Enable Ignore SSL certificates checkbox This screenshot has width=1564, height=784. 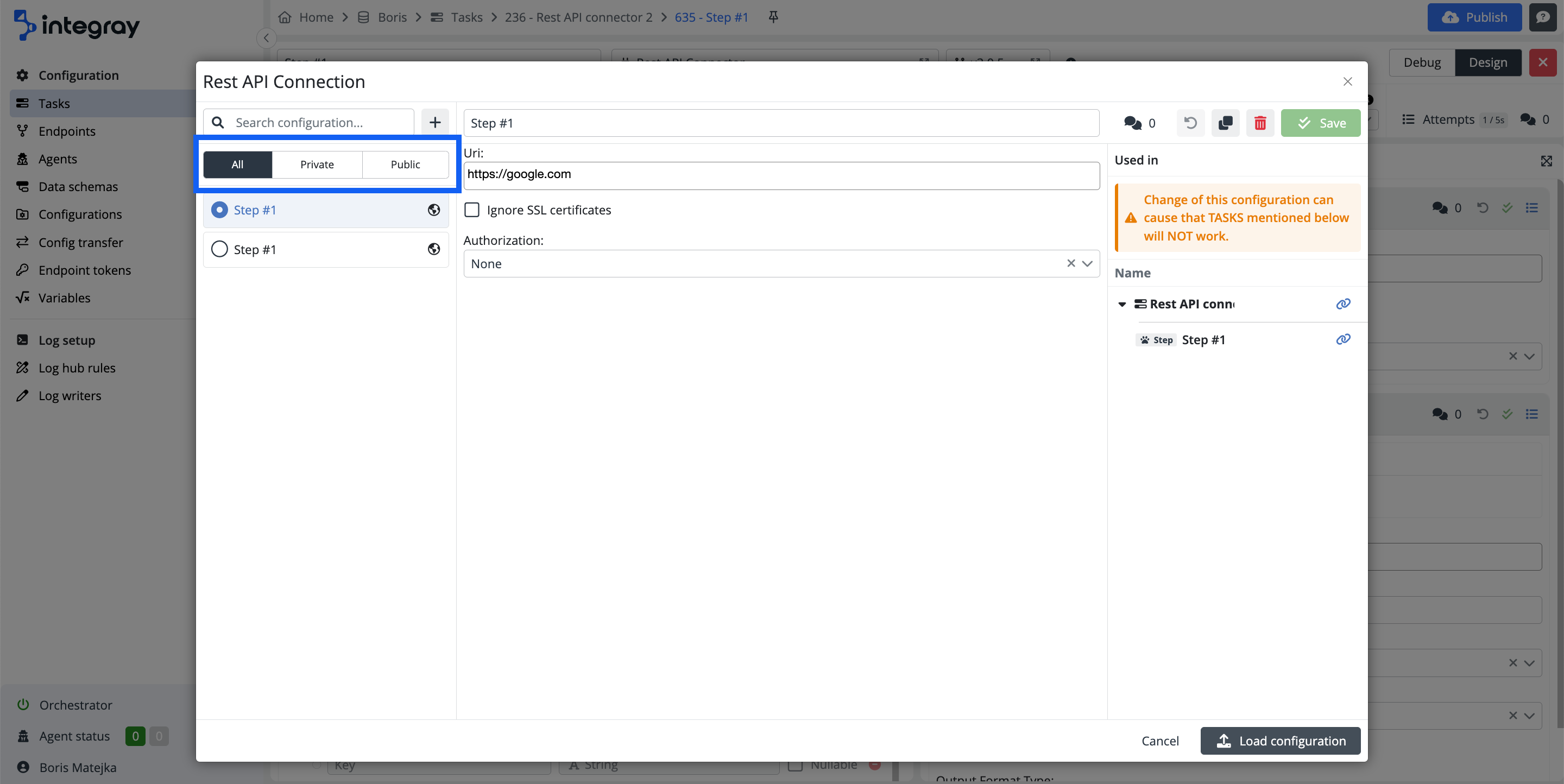[472, 210]
